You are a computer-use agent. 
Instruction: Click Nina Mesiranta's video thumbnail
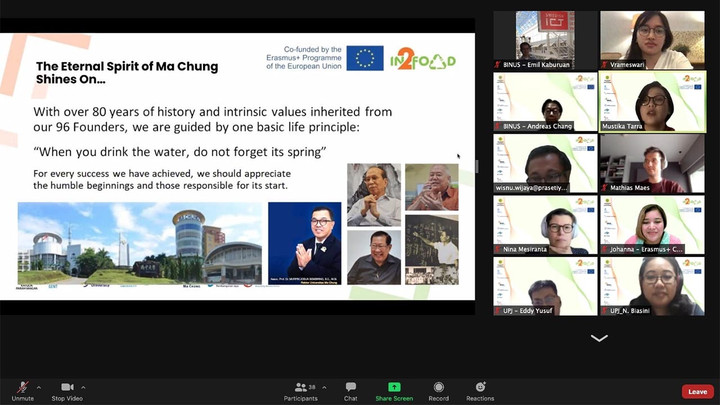(544, 224)
